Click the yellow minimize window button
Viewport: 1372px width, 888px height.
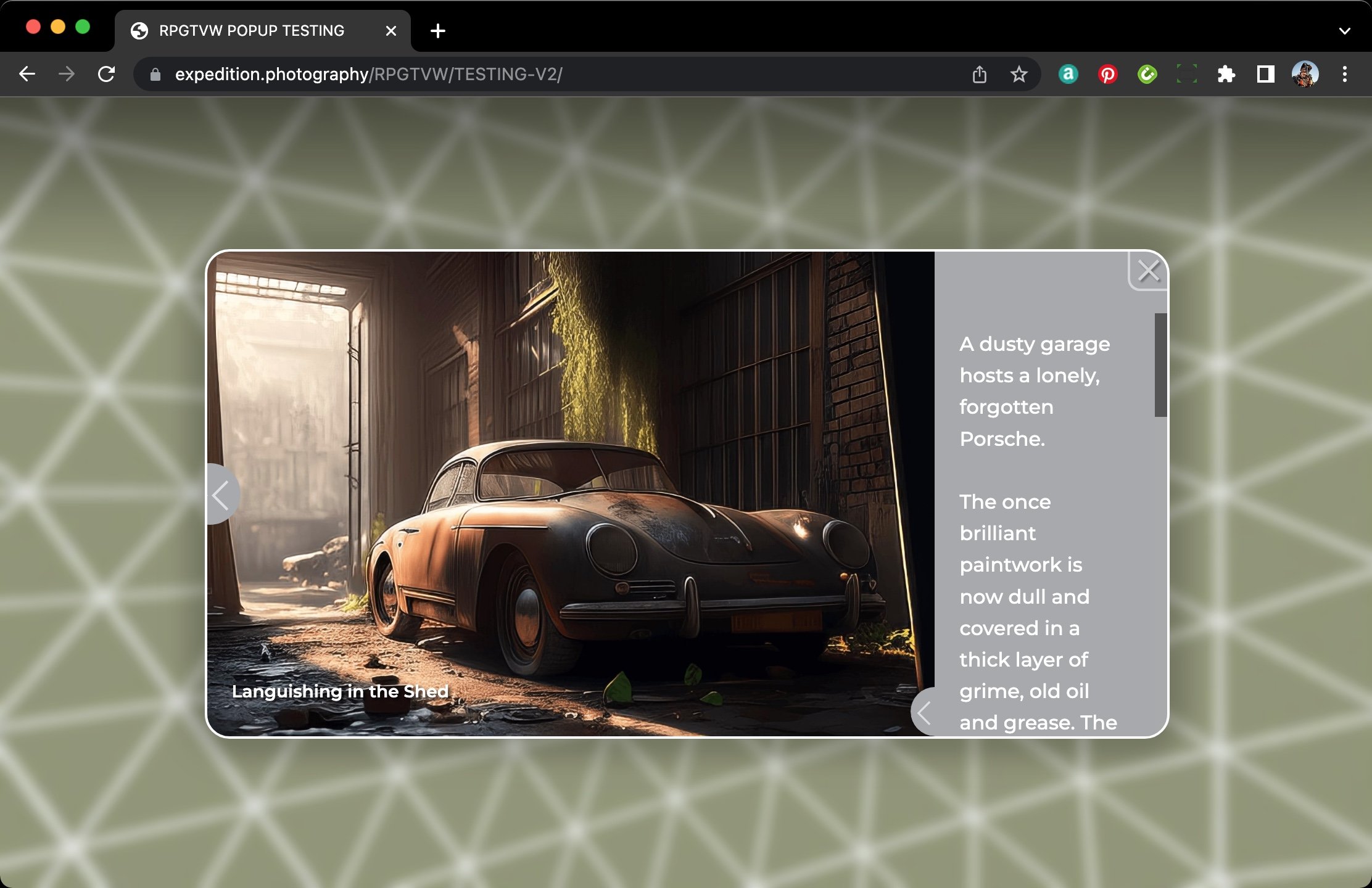tap(58, 27)
